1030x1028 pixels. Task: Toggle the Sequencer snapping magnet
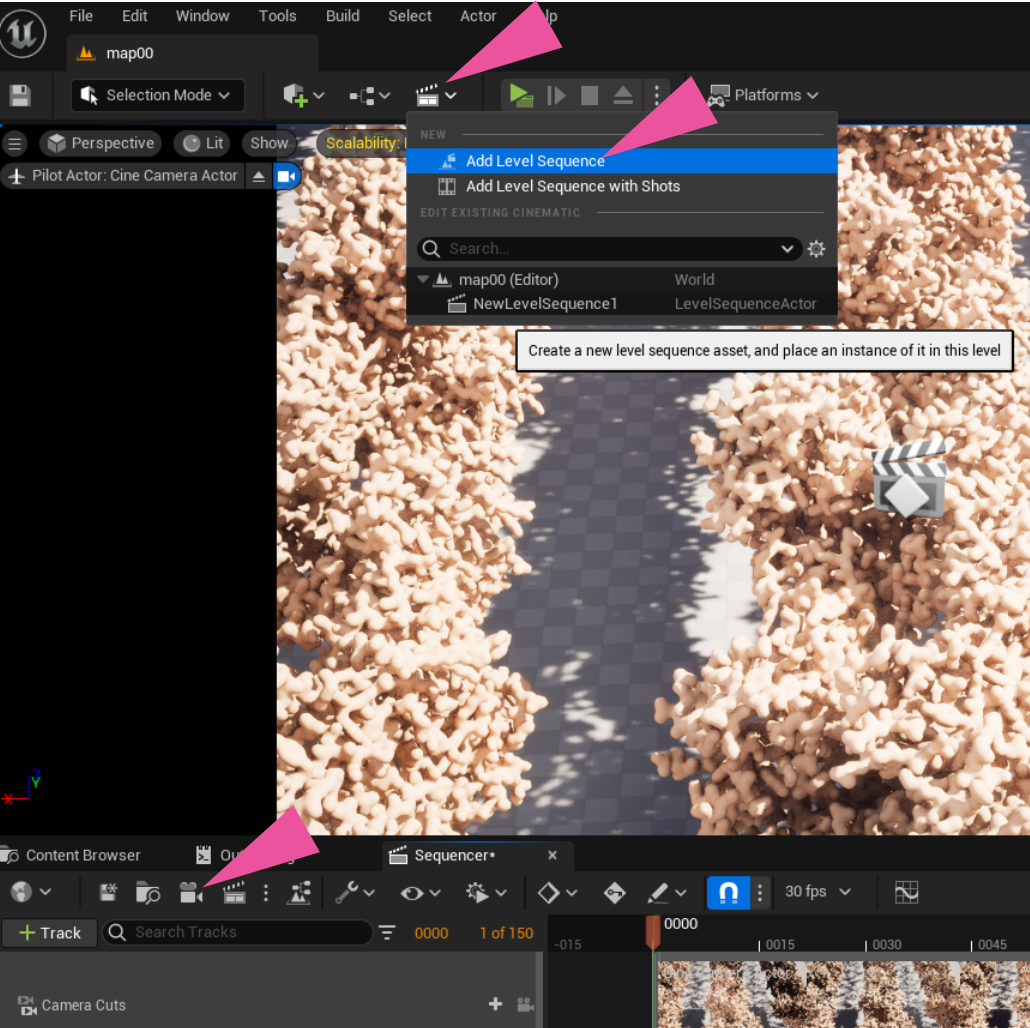pyautogui.click(x=728, y=892)
